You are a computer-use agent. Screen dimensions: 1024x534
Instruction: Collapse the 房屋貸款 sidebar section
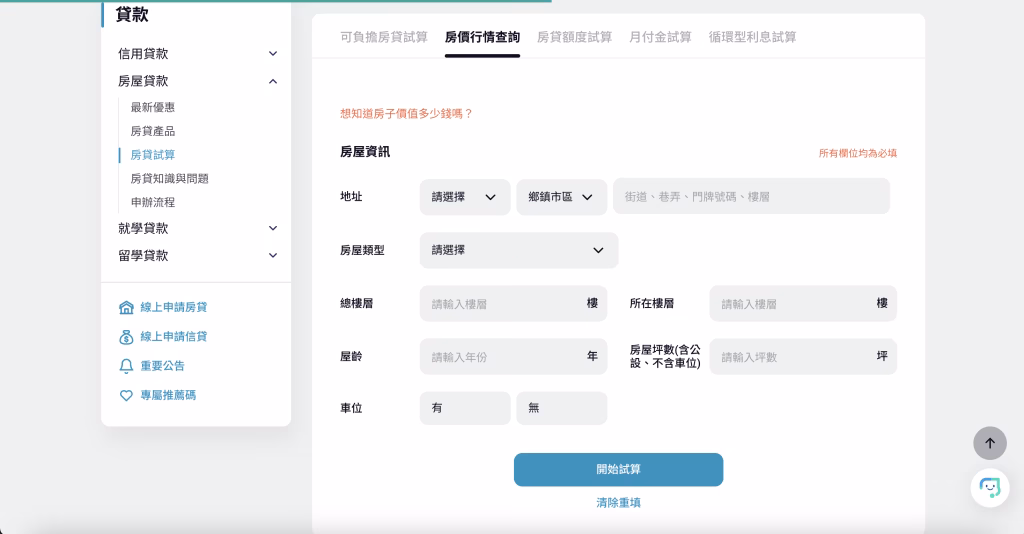(x=273, y=82)
